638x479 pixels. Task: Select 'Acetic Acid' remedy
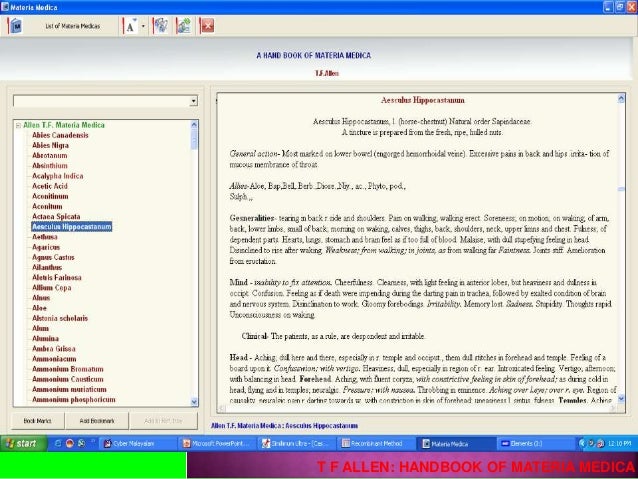[x=50, y=186]
